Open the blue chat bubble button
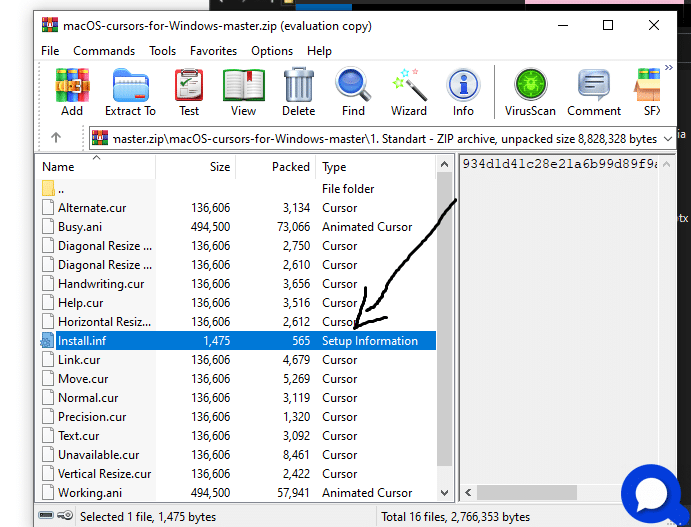691x527 pixels. click(x=651, y=493)
